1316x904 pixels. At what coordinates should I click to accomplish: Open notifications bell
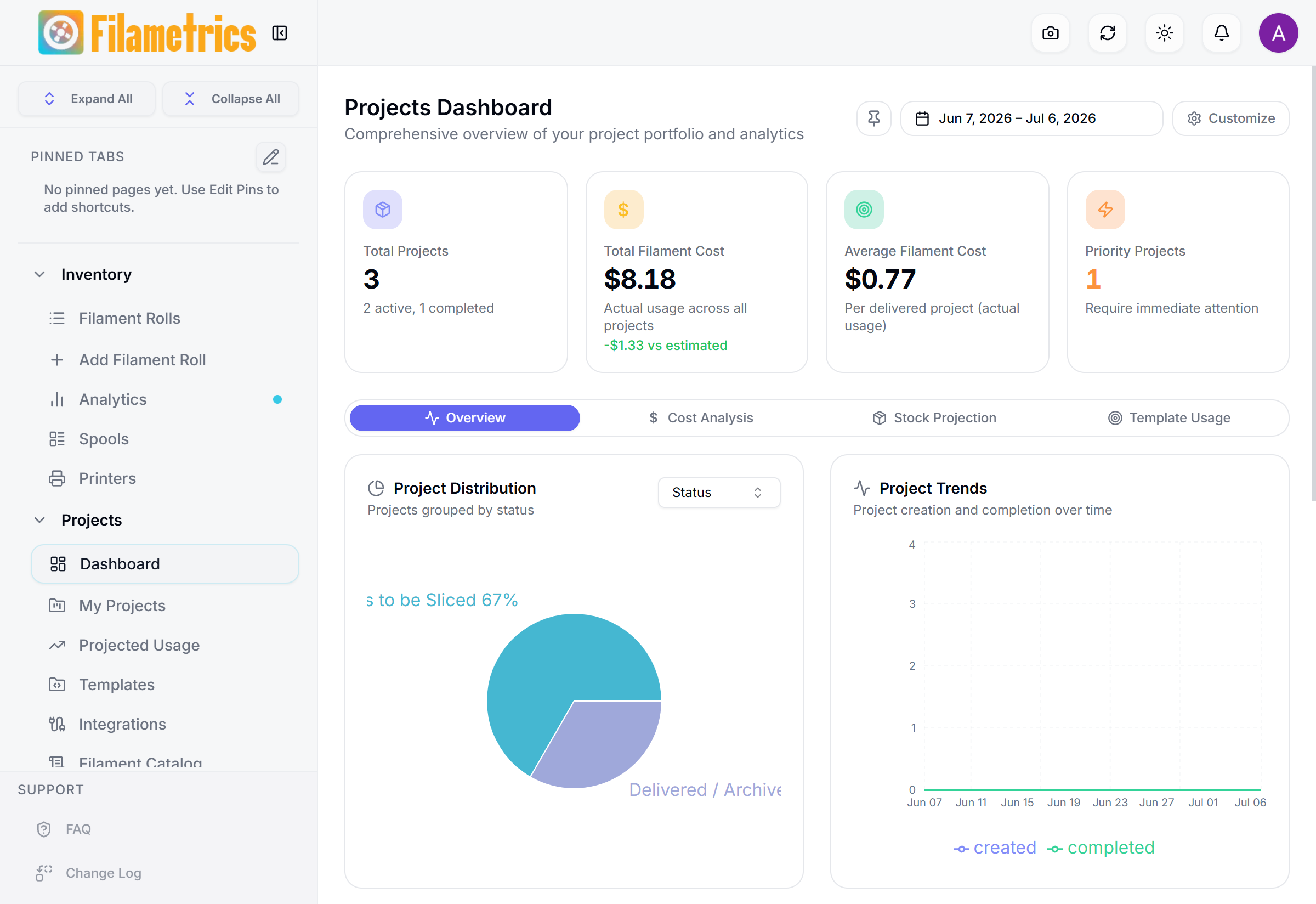click(x=1222, y=33)
